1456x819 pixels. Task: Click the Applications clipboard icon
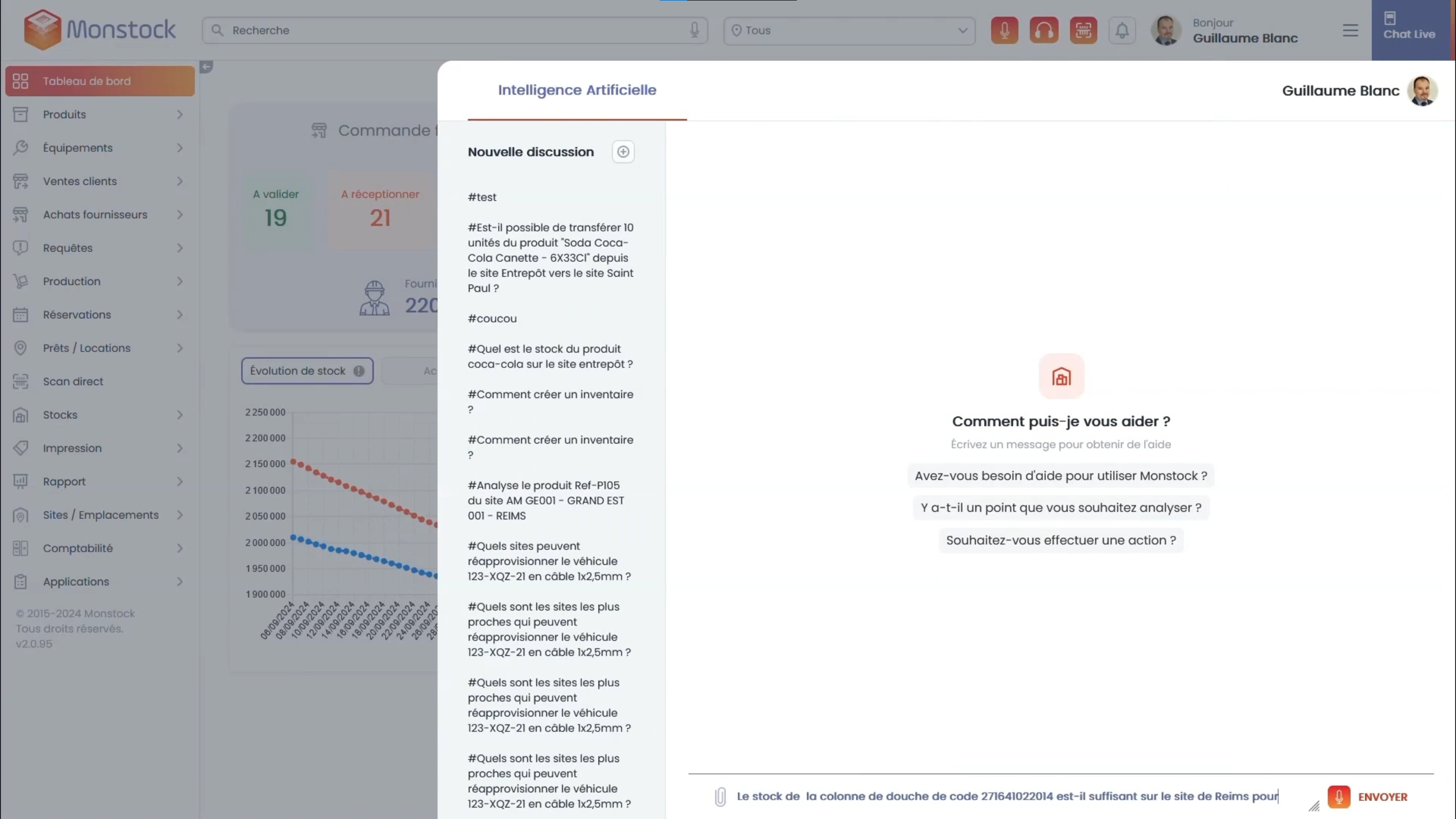(20, 582)
